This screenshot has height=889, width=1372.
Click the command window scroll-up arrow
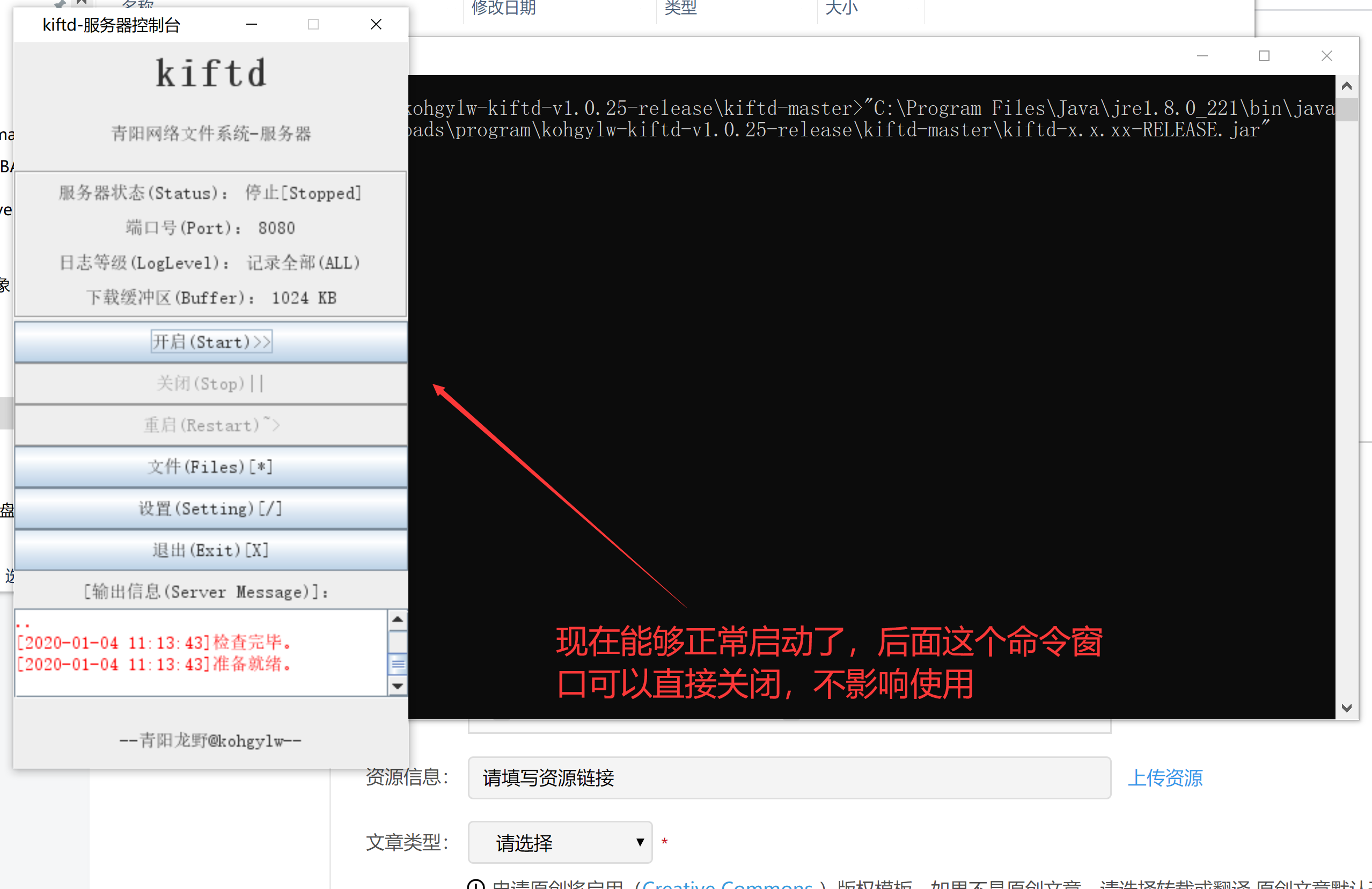[1347, 85]
